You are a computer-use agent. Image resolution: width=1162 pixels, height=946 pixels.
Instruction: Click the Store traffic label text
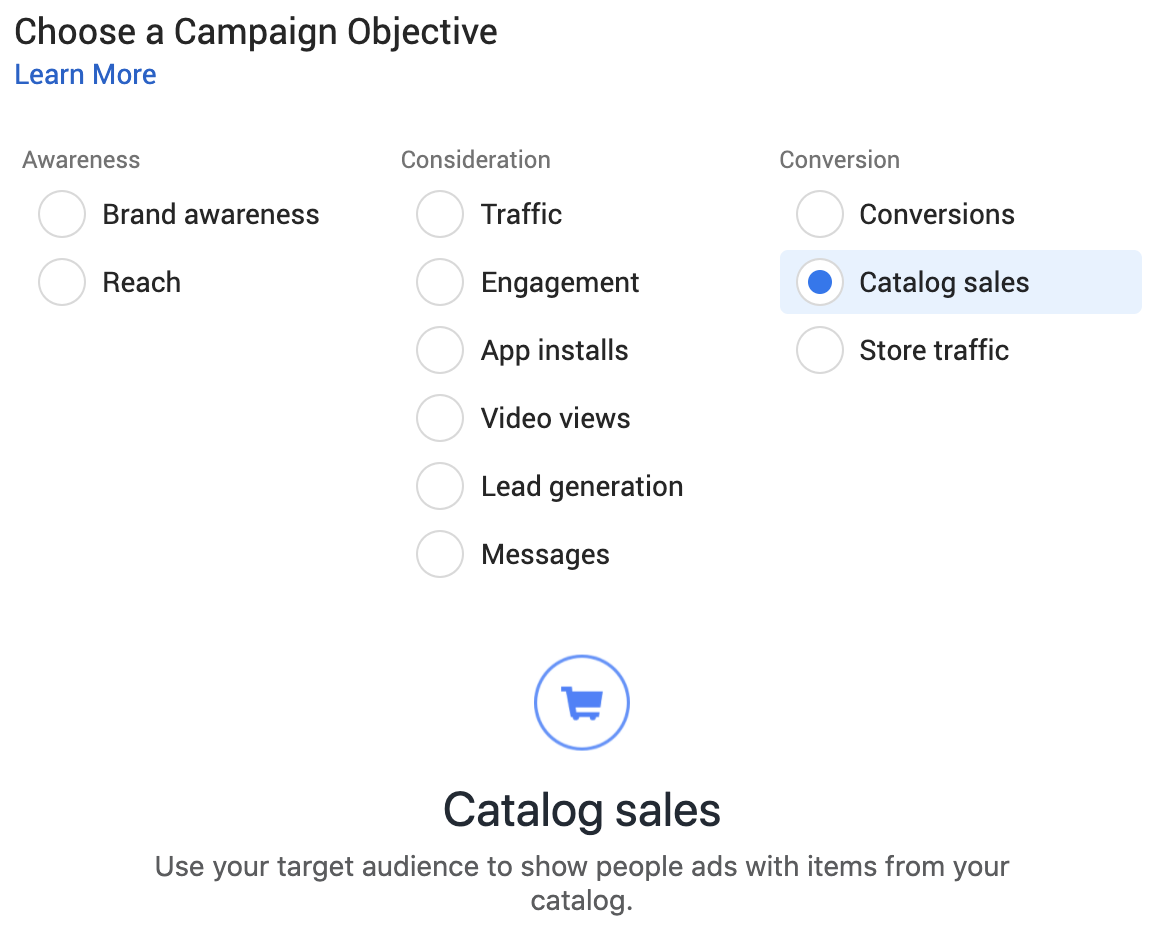[x=934, y=350]
